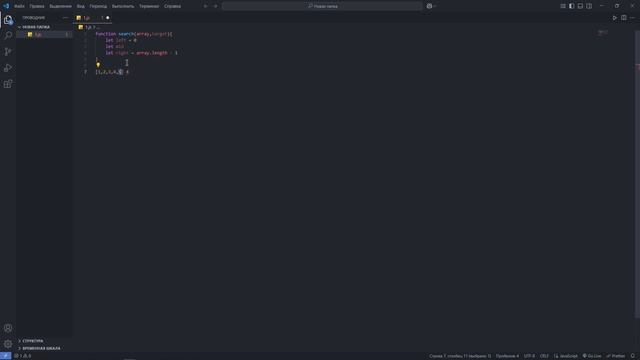Click the function search declaration line
This screenshot has width=640, height=360.
pyautogui.click(x=134, y=34)
